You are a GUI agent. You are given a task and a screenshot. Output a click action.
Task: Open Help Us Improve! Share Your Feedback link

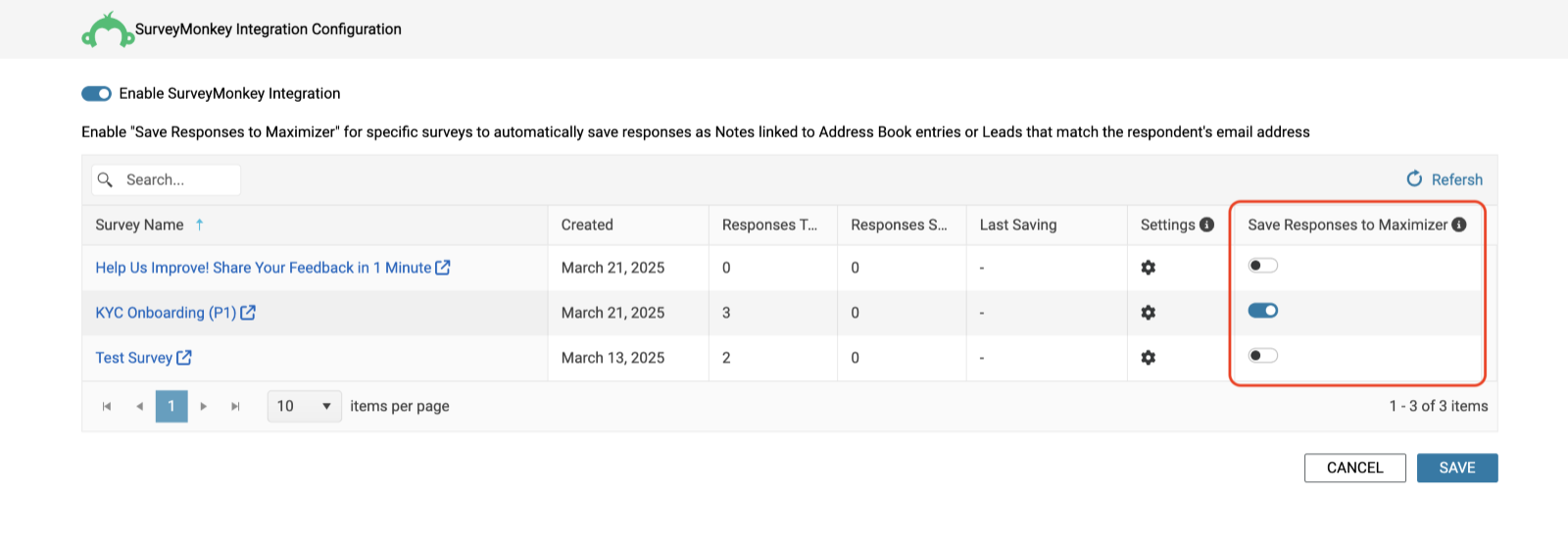(x=264, y=268)
